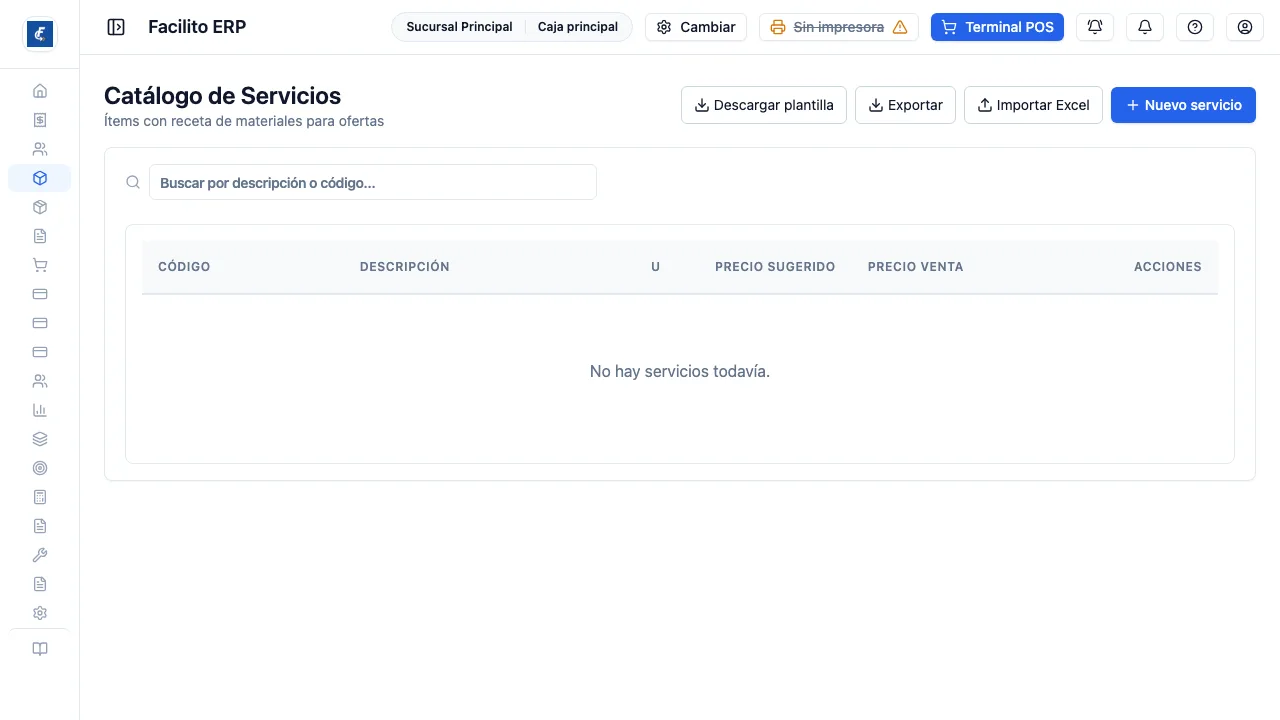Open the calculator sidebar icon
Screen dimensions: 1280x720
40,497
